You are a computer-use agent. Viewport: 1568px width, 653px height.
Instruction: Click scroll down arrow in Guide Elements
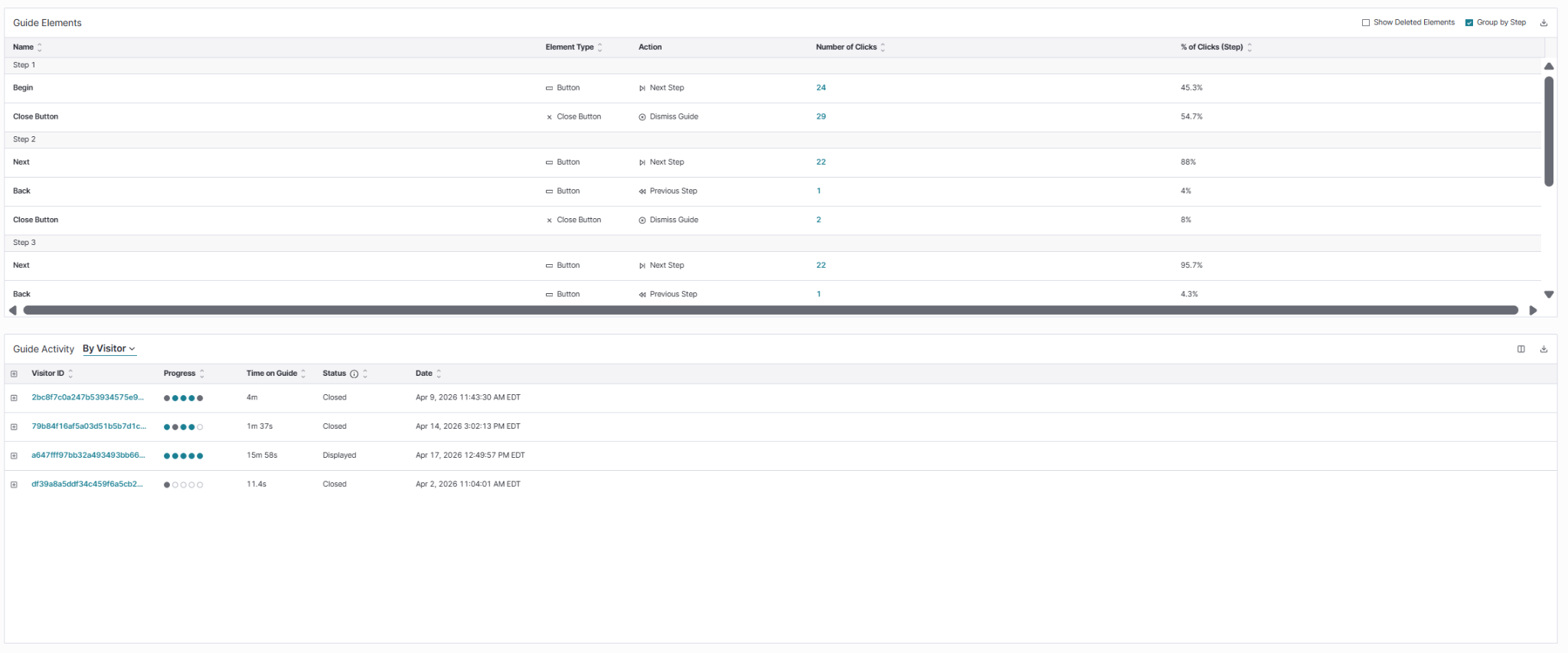tap(1549, 295)
